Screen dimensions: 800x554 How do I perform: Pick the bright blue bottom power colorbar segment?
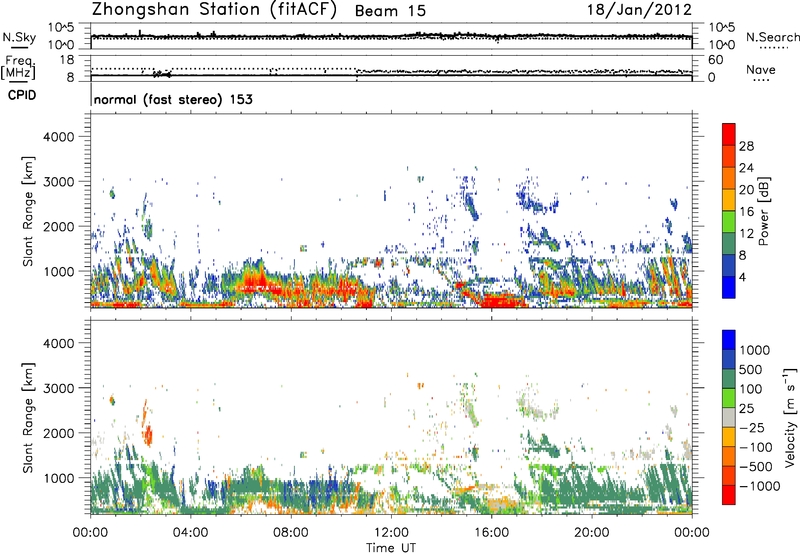click(x=729, y=287)
